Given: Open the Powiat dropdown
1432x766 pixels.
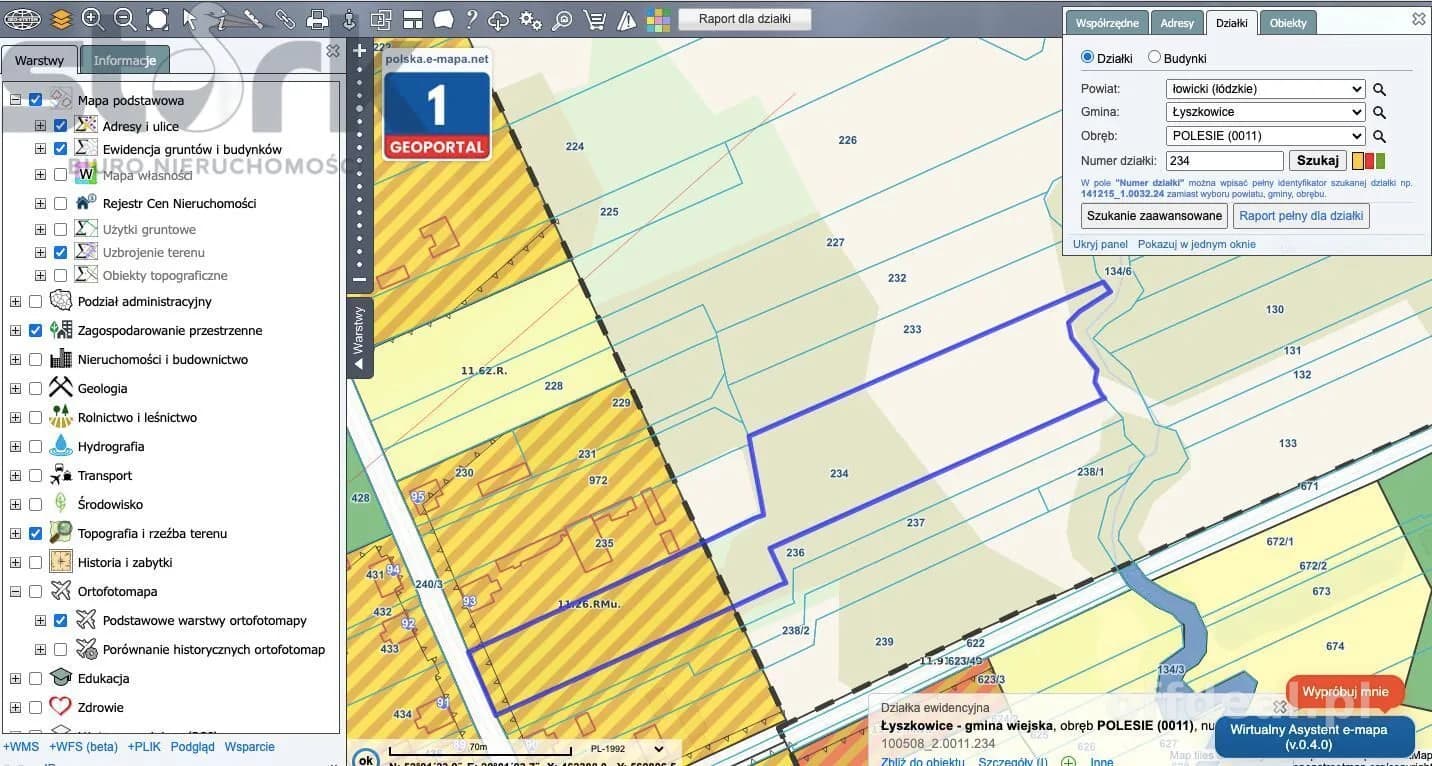Looking at the screenshot, I should coord(1265,89).
